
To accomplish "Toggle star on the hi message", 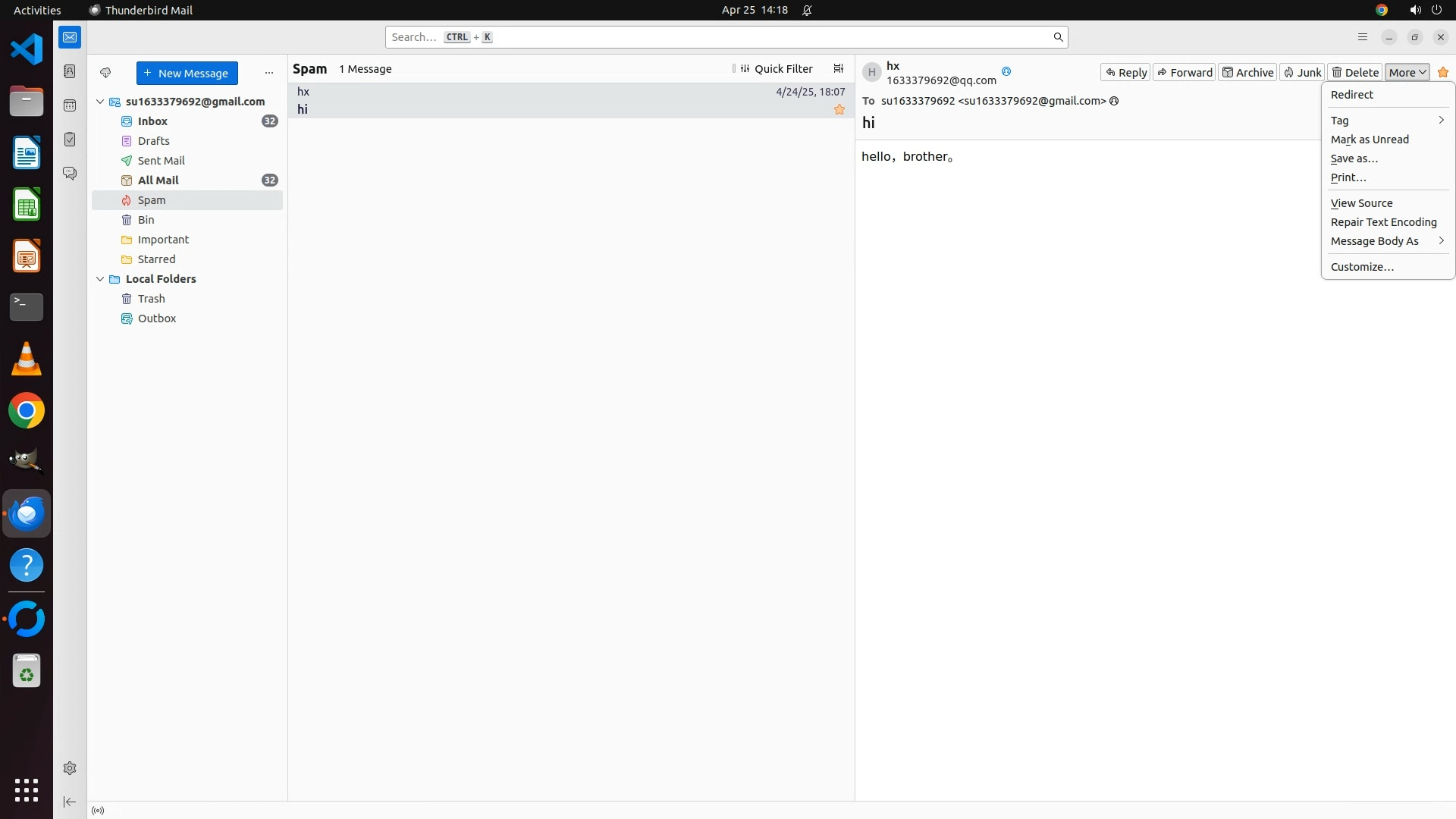I will [839, 110].
